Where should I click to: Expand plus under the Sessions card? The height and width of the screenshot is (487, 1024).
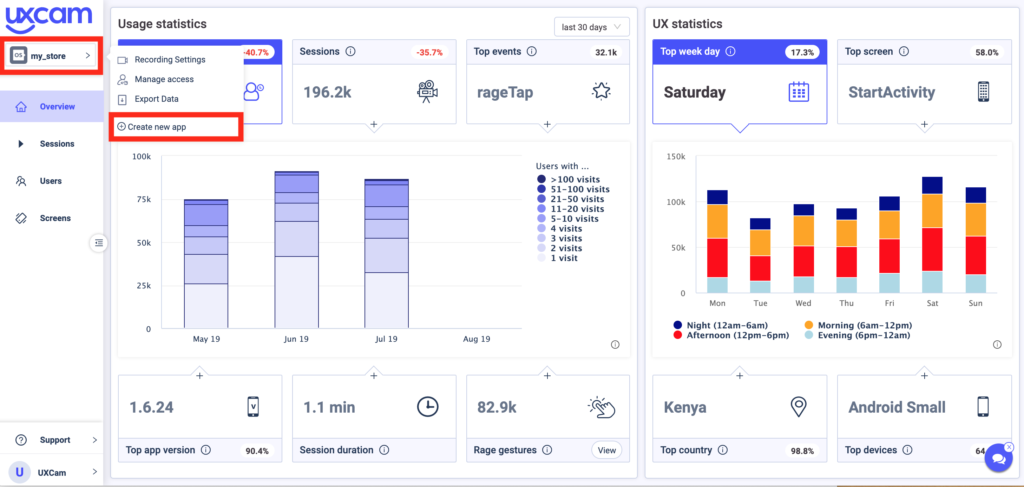coord(374,124)
